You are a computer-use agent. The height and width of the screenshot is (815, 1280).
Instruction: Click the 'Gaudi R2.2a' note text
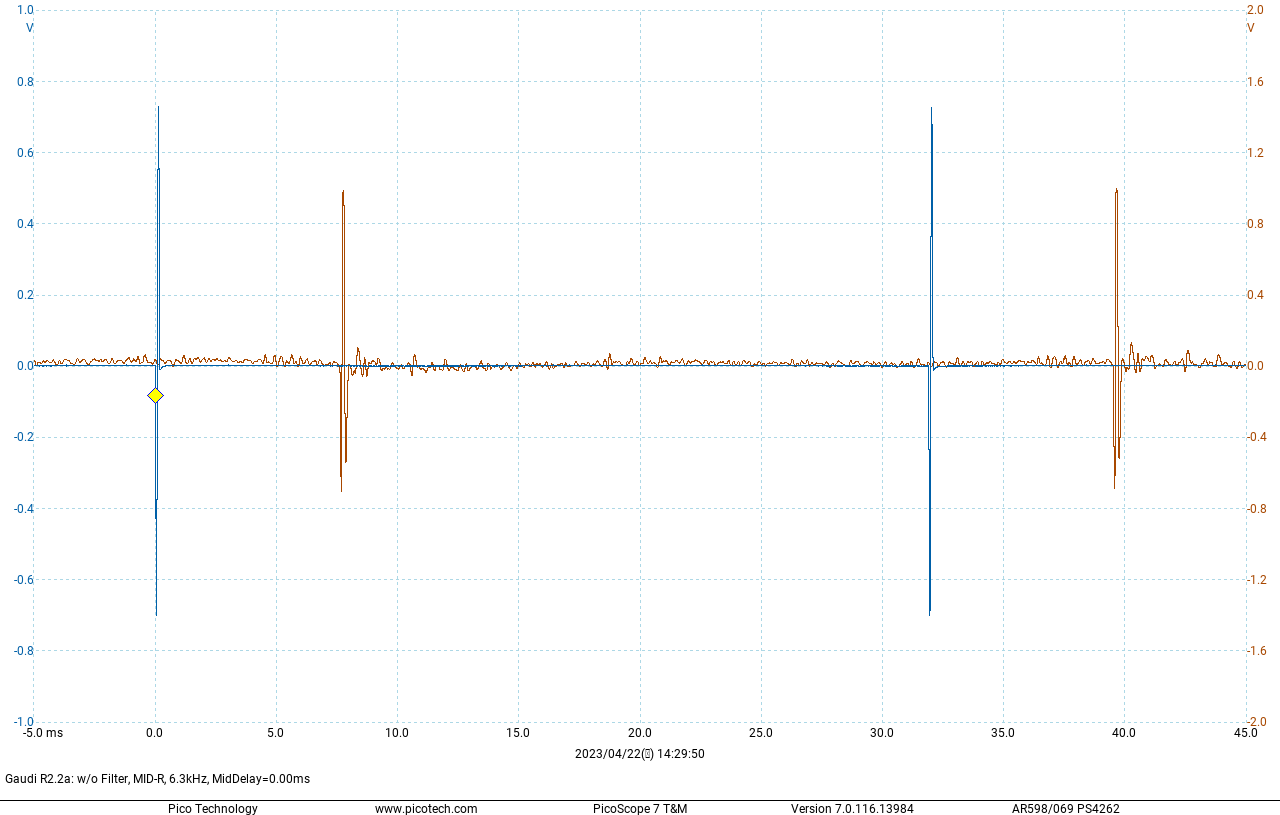click(x=157, y=779)
